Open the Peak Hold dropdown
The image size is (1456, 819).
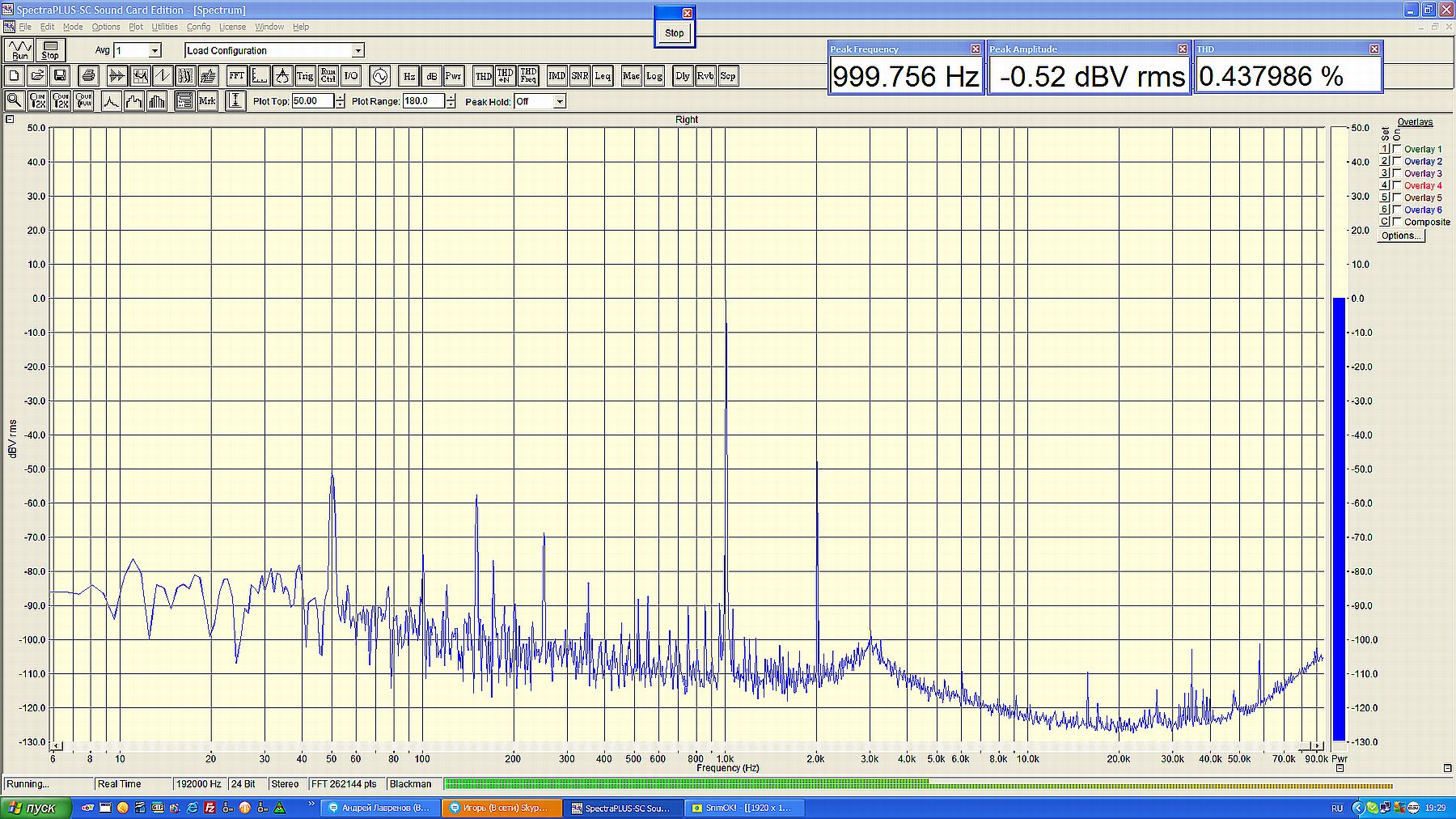coord(559,102)
